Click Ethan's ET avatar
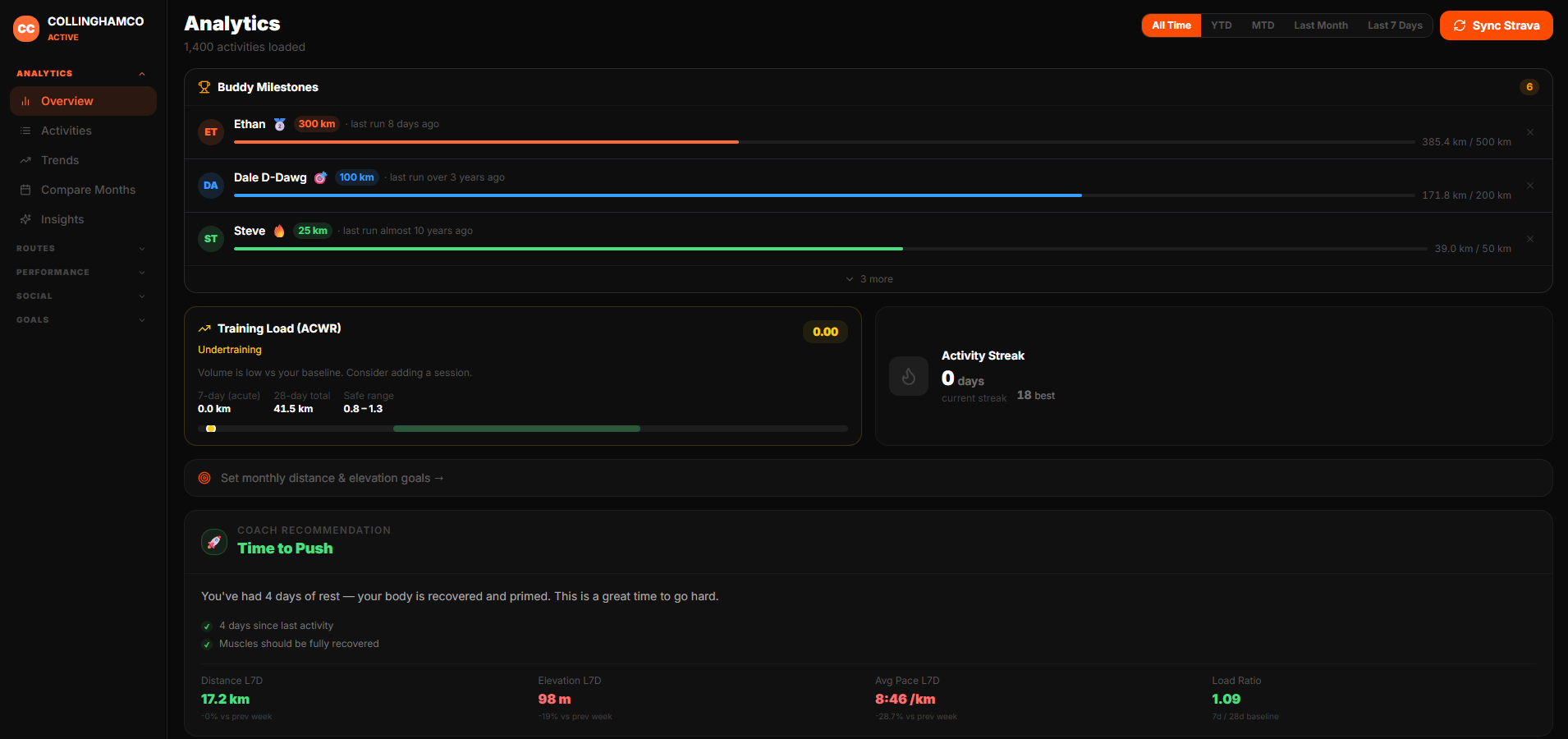 click(211, 132)
